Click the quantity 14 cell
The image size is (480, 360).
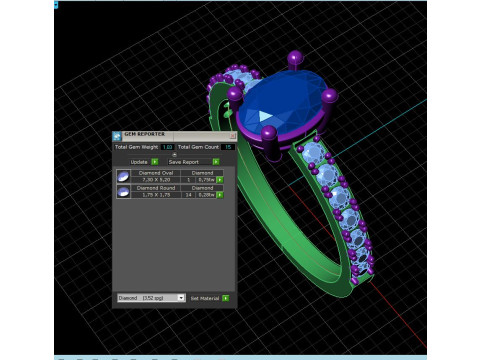[189, 195]
